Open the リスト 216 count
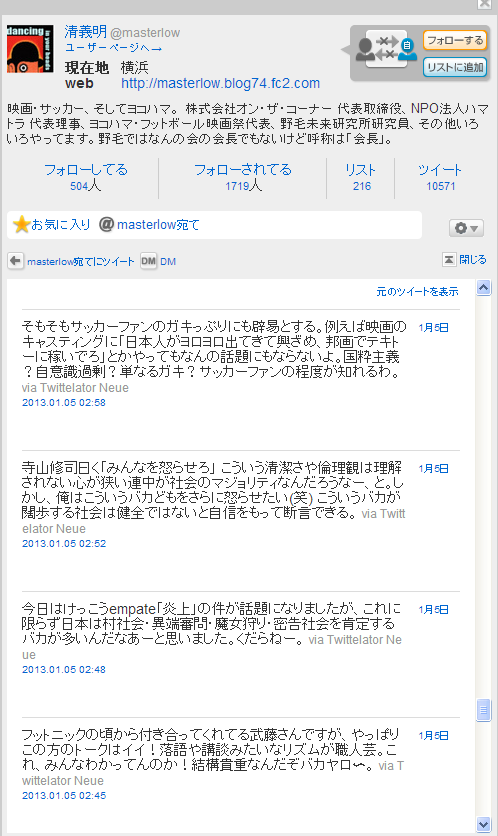The width and height of the screenshot is (498, 836). click(361, 178)
